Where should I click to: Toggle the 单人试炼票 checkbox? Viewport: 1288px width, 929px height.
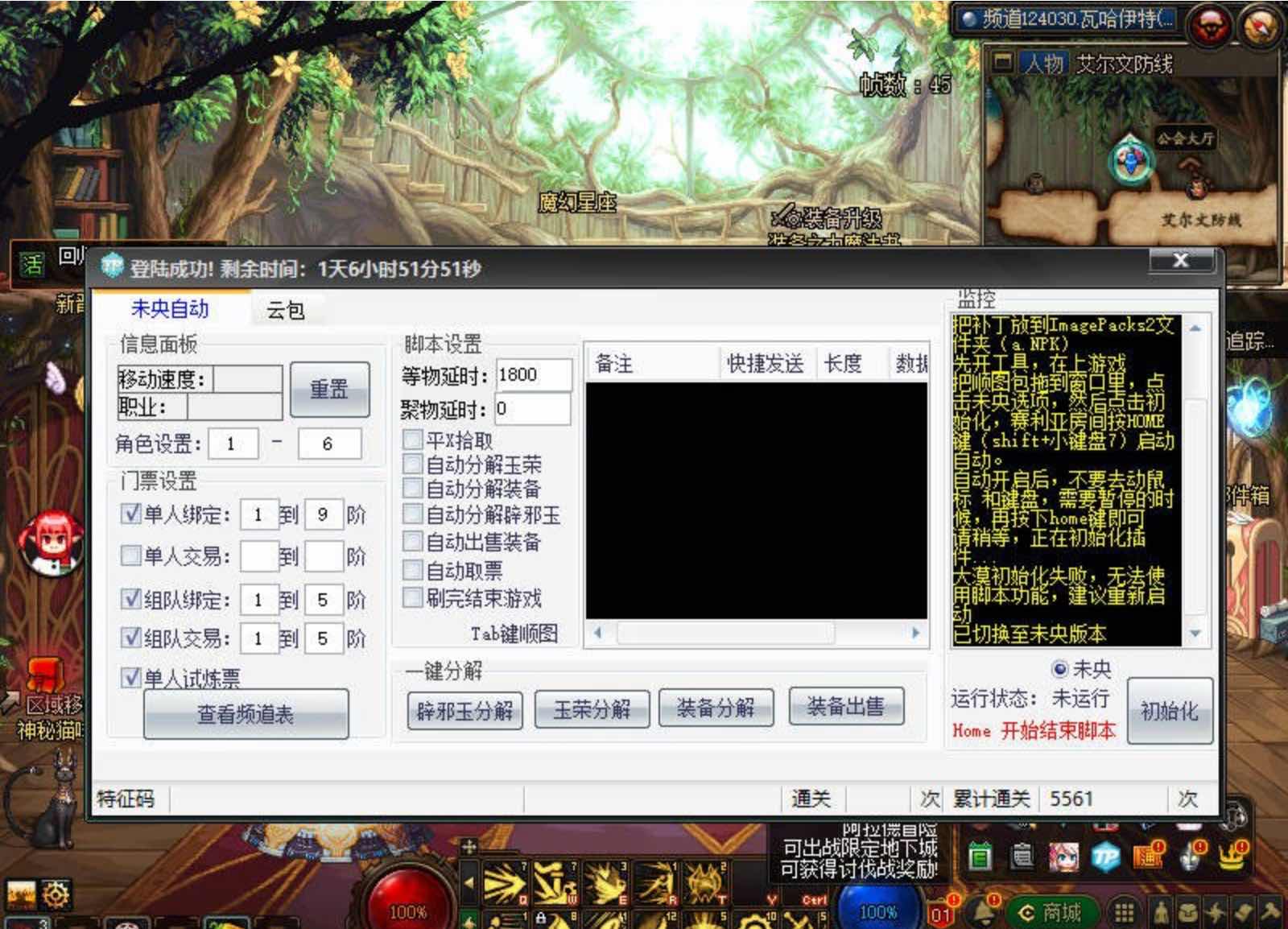(130, 677)
